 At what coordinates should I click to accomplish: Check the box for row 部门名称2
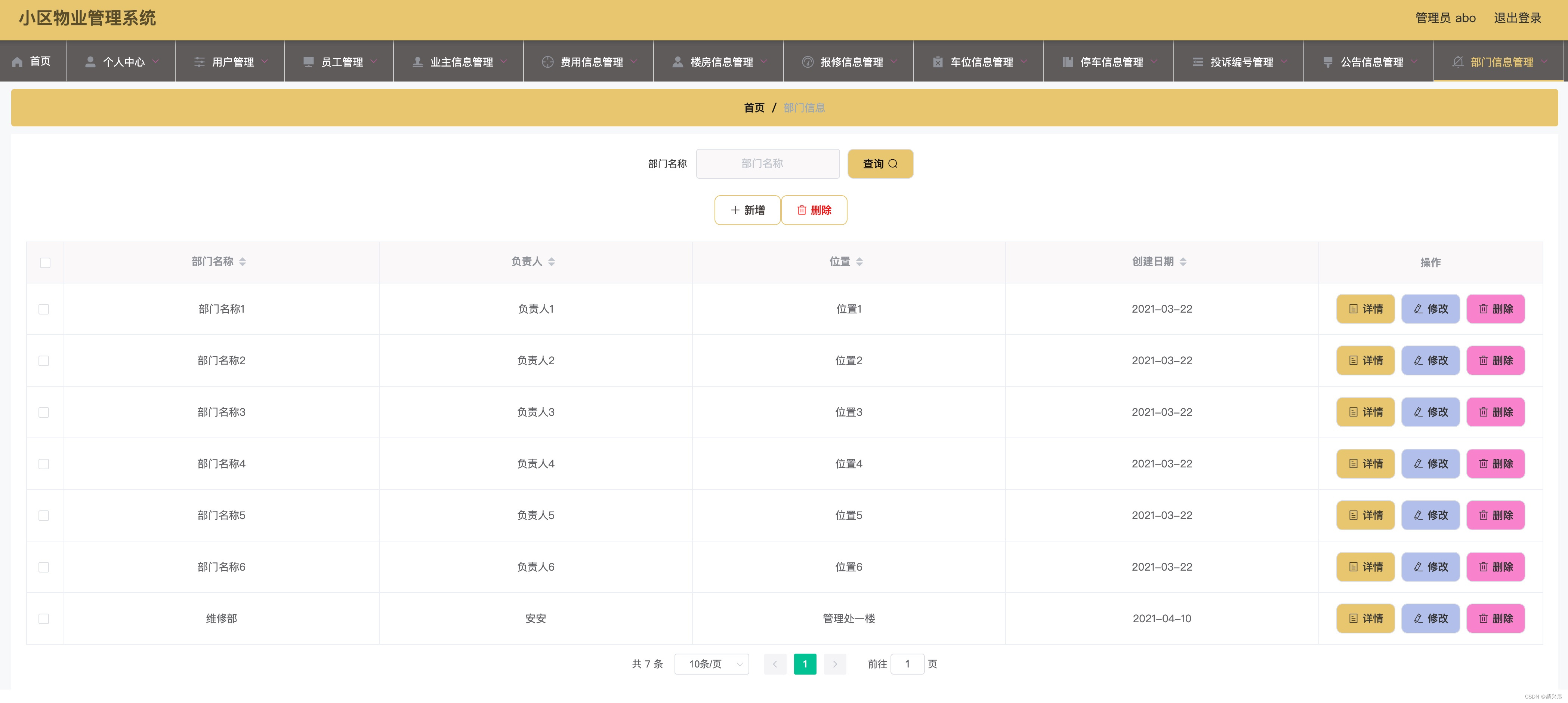coord(44,360)
